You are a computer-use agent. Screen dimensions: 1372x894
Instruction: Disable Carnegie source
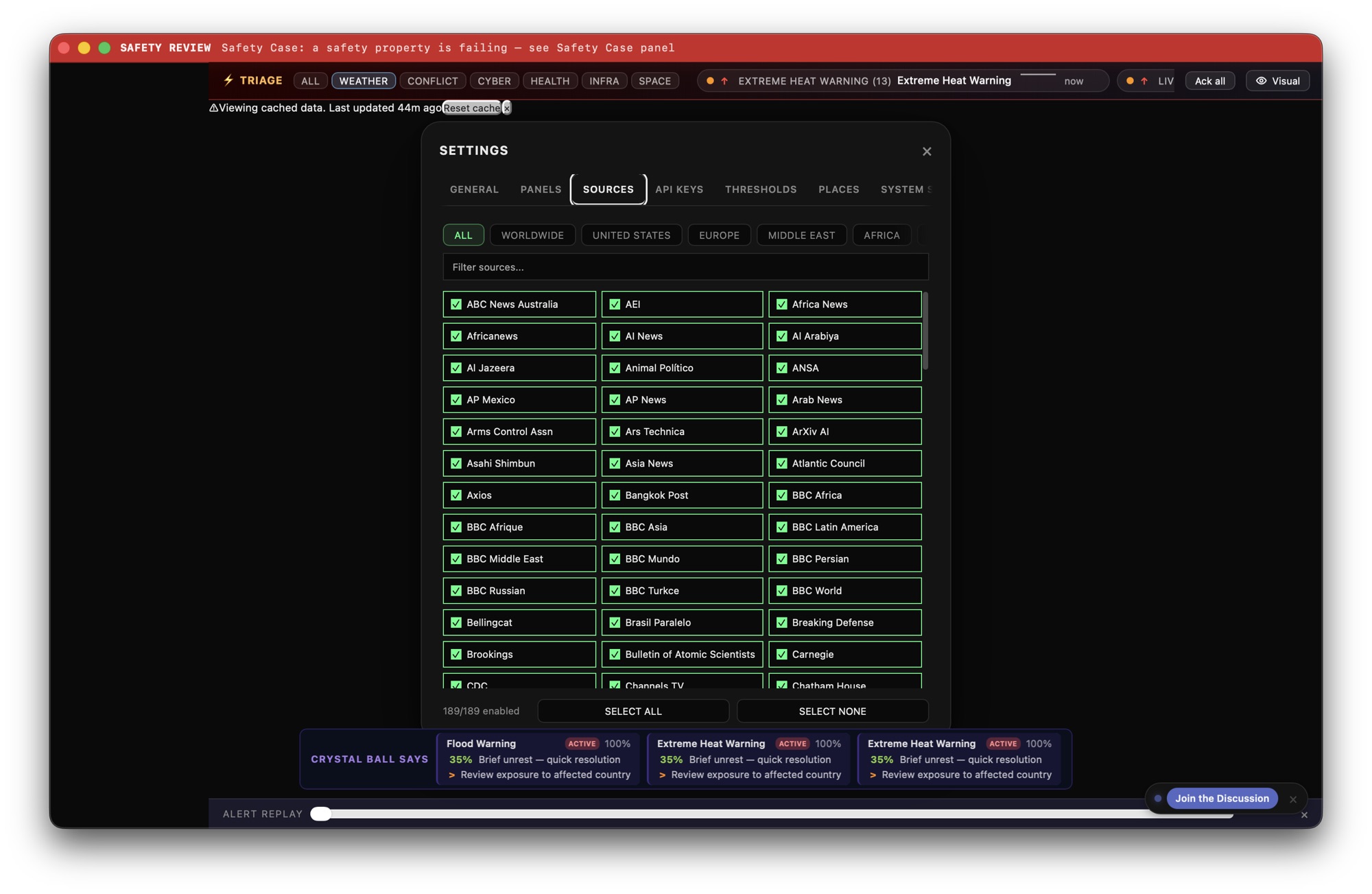[781, 654]
